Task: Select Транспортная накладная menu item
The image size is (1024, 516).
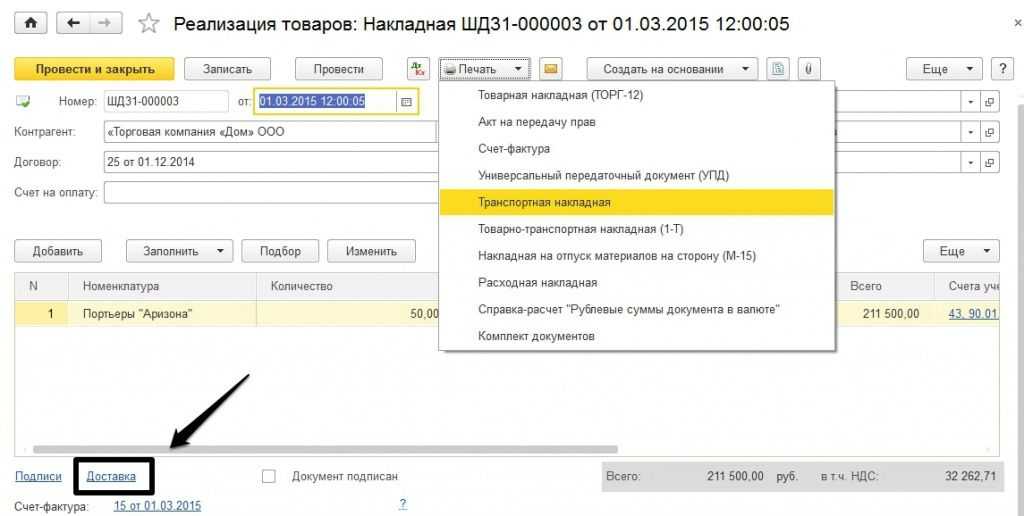Action: [x=637, y=202]
